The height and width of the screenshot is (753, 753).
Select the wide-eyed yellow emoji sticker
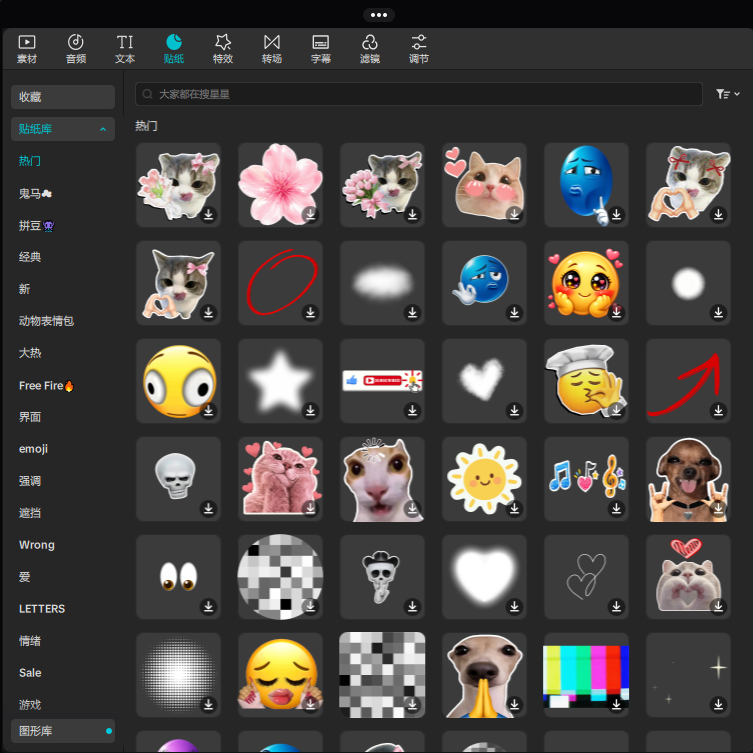click(178, 381)
